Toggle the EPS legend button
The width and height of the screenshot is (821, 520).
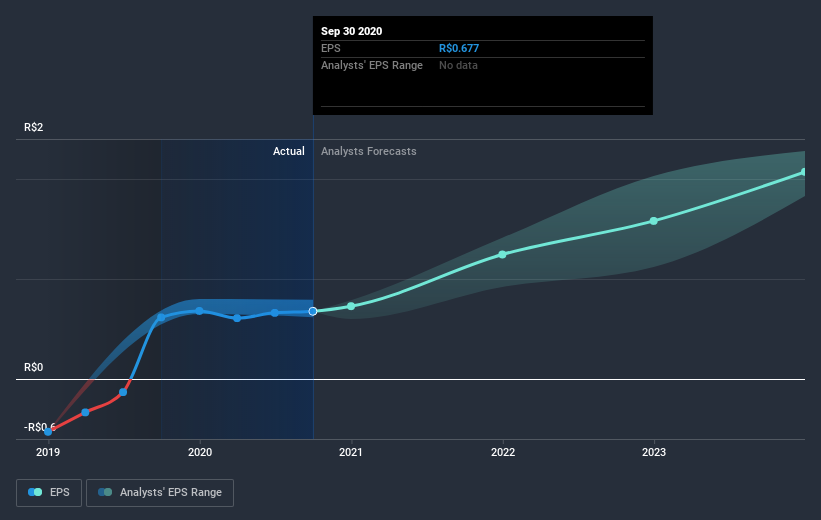tap(49, 492)
